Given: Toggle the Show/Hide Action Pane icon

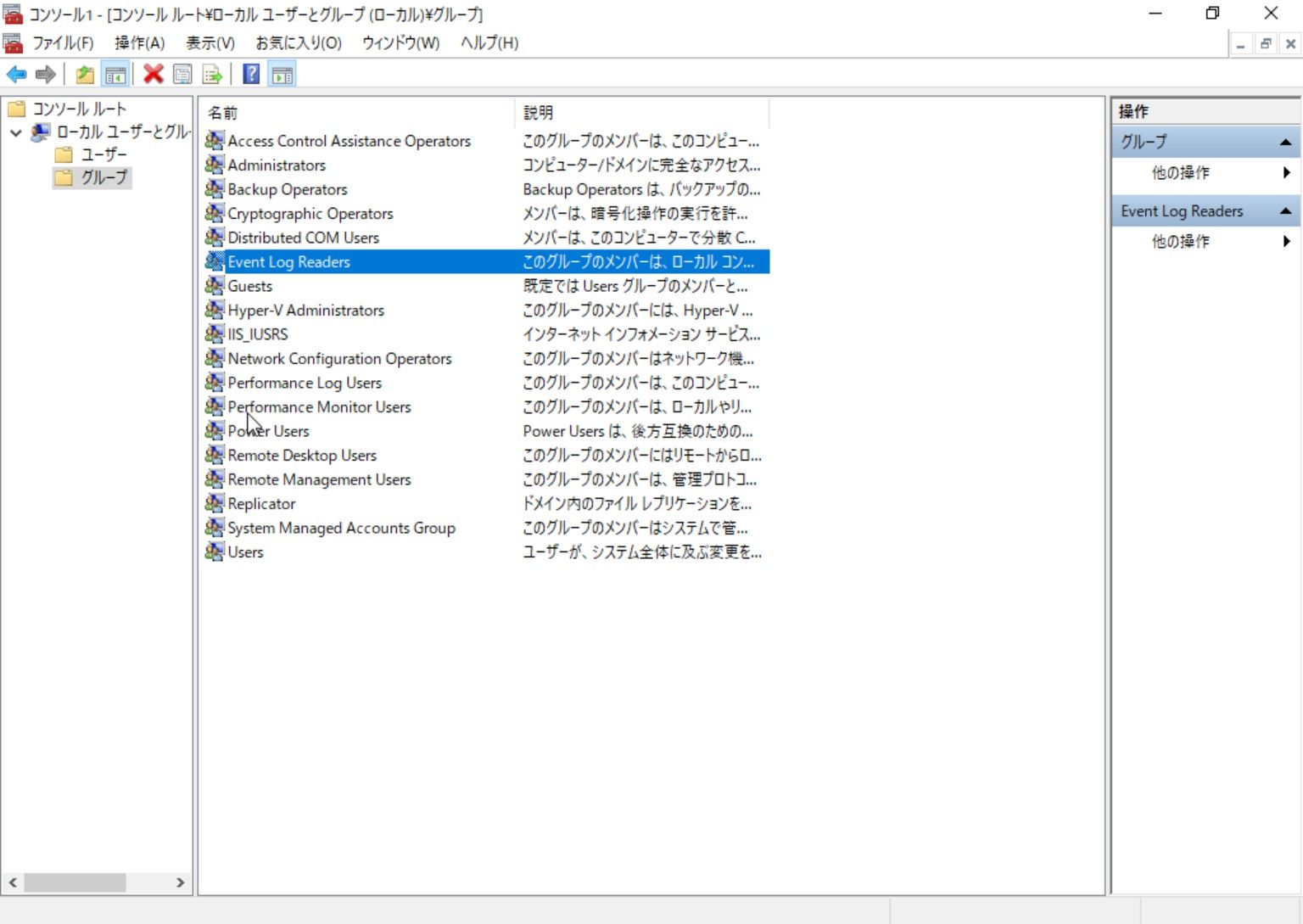Looking at the screenshot, I should 282,75.
